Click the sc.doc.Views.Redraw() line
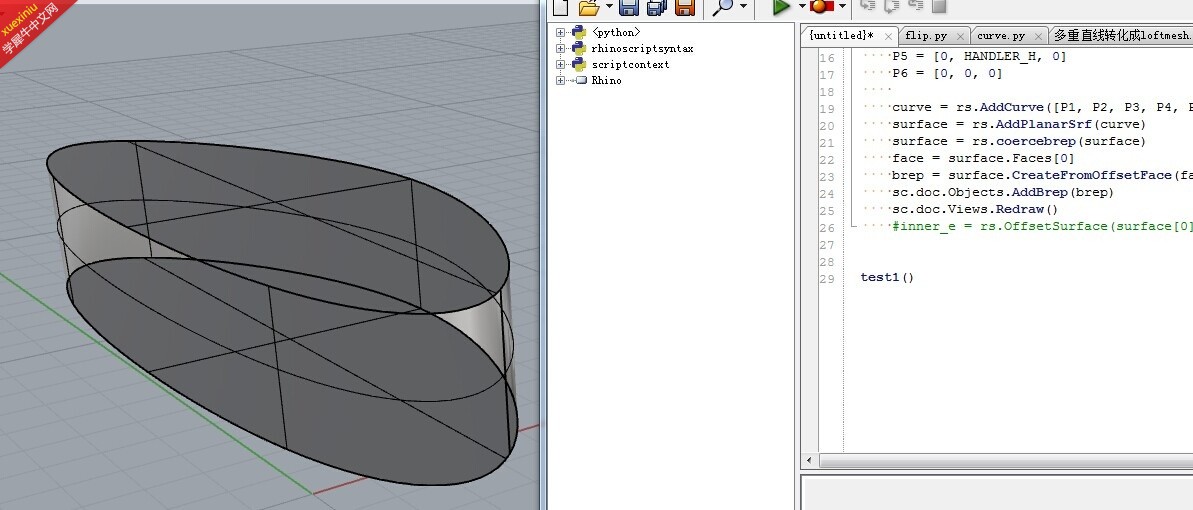The image size is (1193, 510). pyautogui.click(x=975, y=209)
